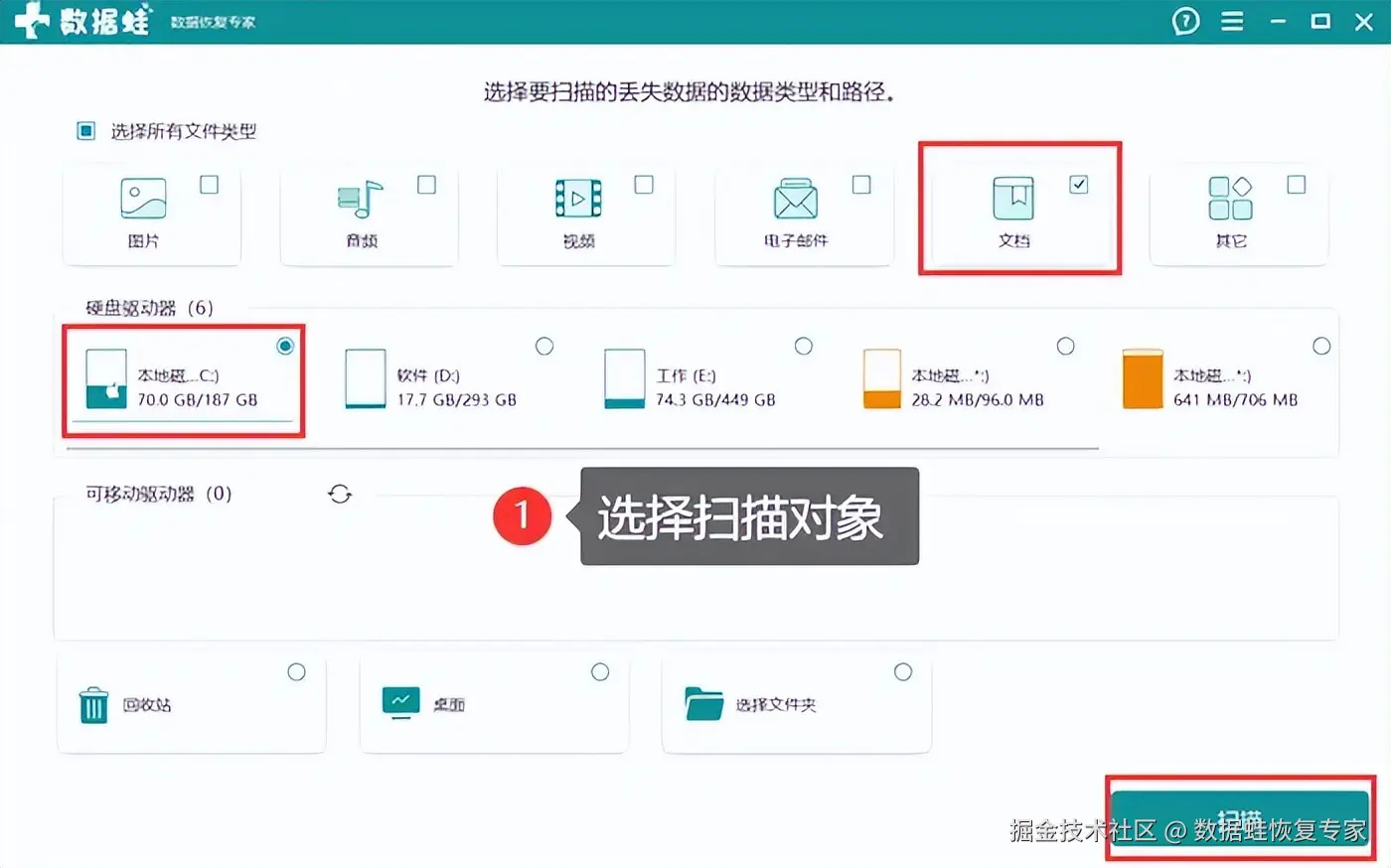Click the 音频 audio type icon
The height and width of the screenshot is (868, 1391).
tap(360, 199)
